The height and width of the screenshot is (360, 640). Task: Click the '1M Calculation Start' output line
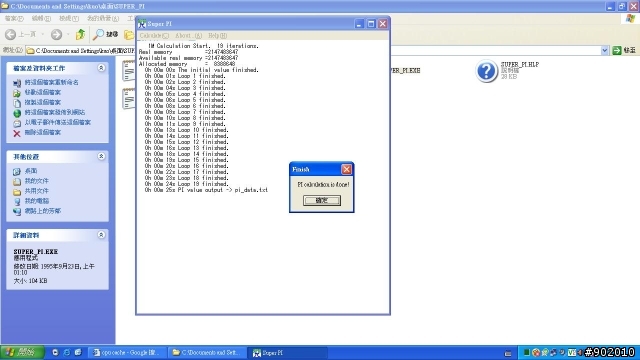point(204,46)
